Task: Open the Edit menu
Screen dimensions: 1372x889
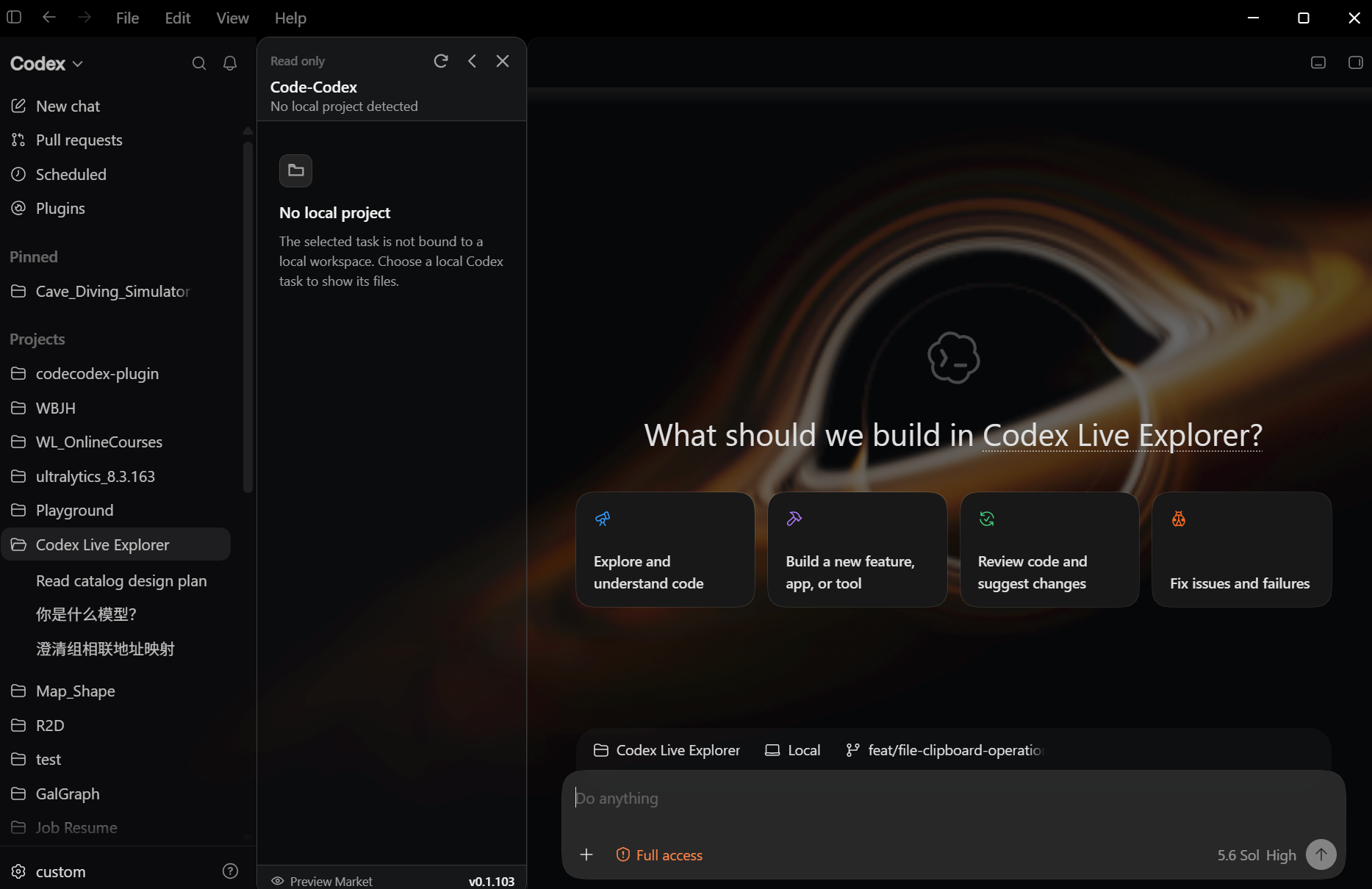Action: point(178,18)
